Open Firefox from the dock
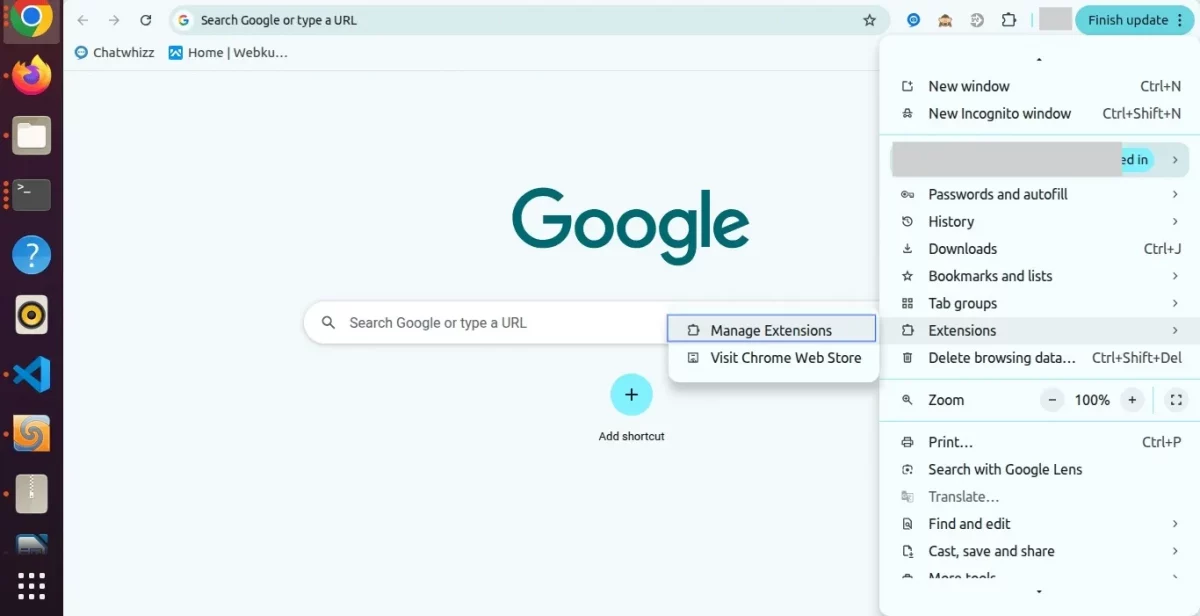Viewport: 1200px width, 616px height. [31, 74]
